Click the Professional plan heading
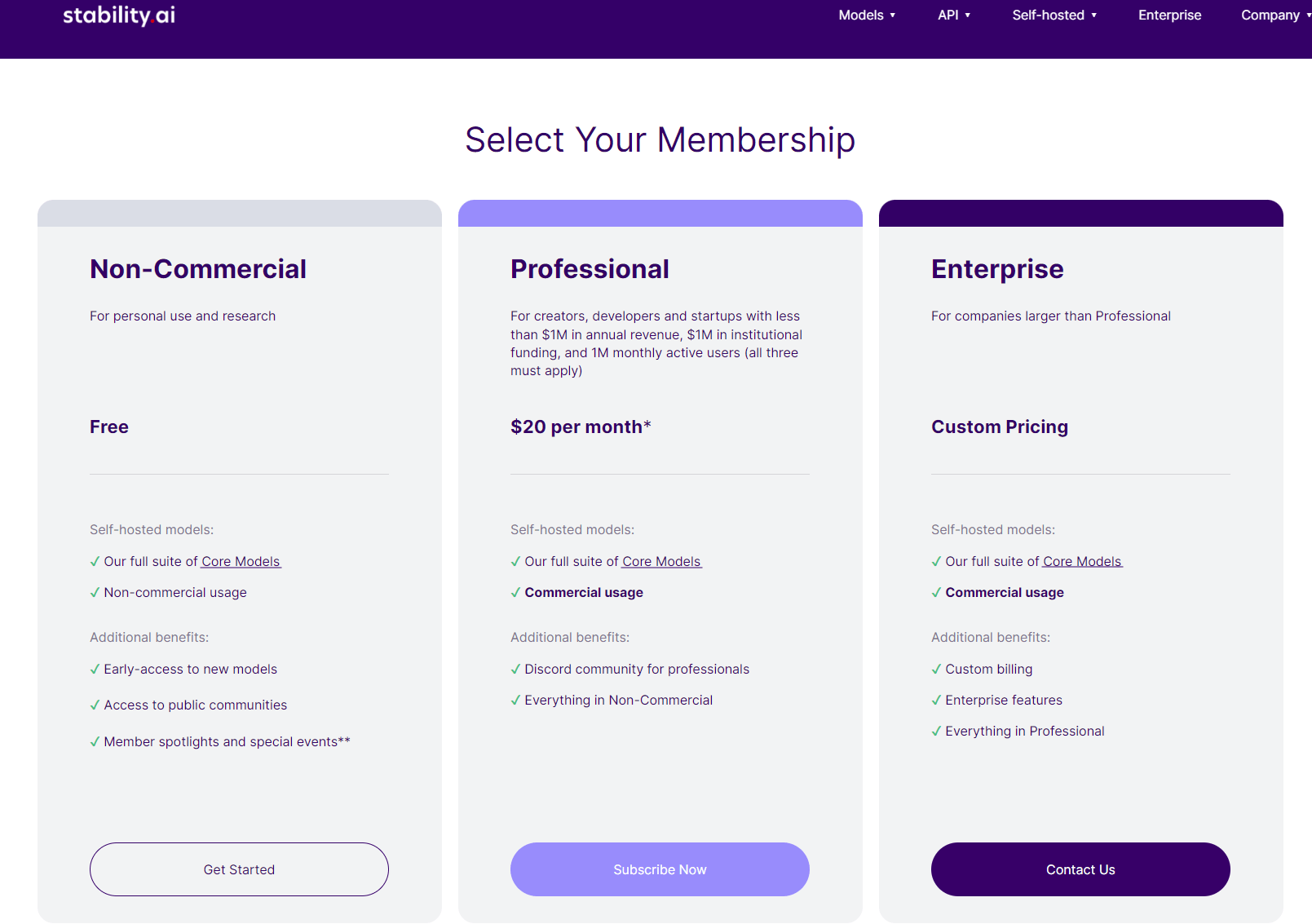 pos(590,269)
